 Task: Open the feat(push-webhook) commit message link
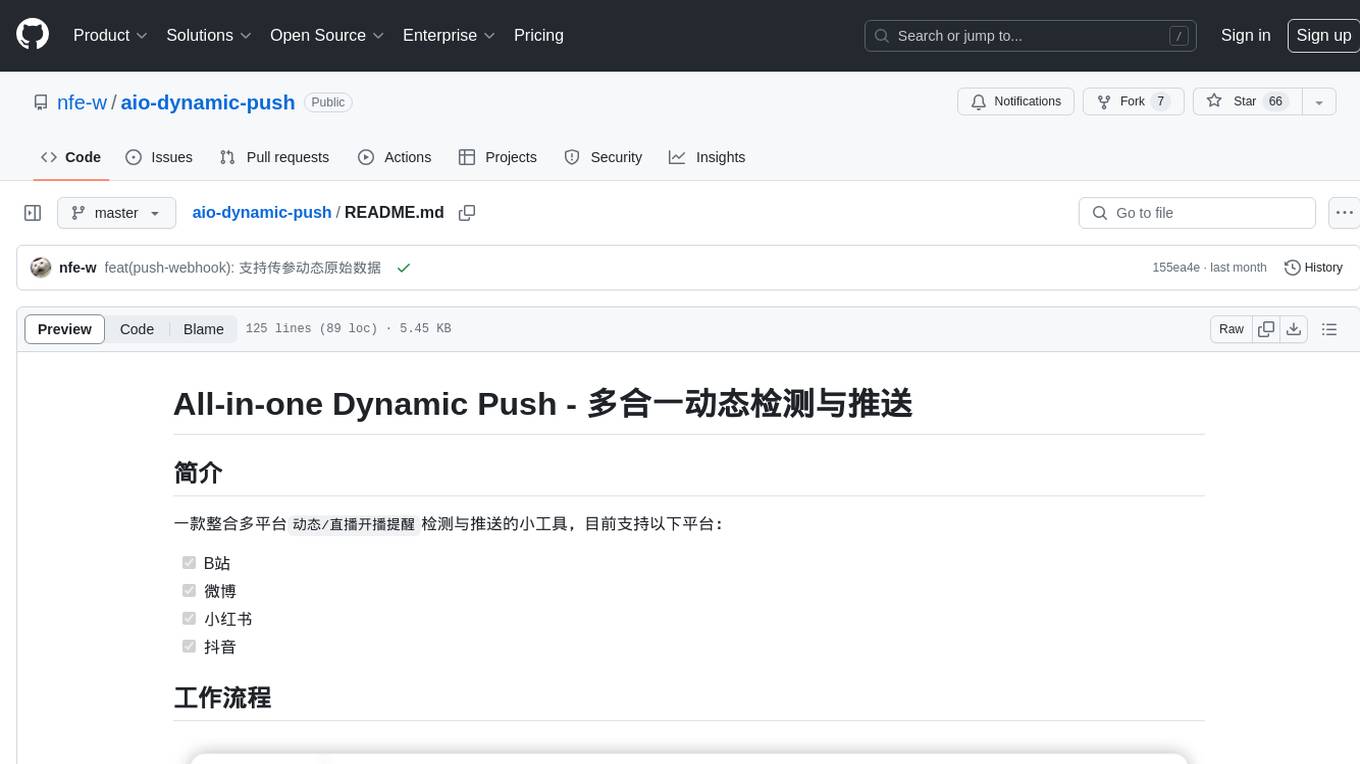point(243,268)
